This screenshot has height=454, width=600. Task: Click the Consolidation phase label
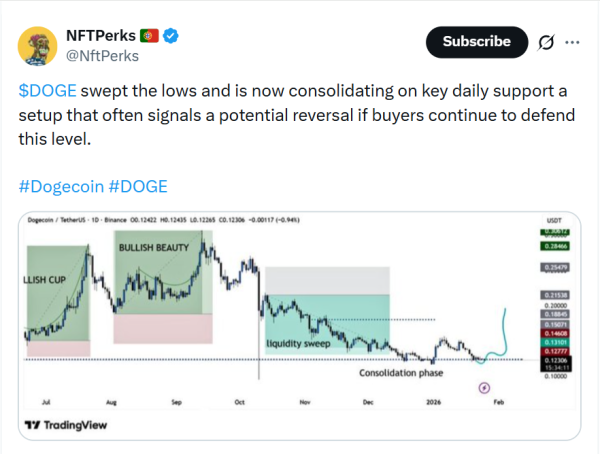[x=400, y=373]
